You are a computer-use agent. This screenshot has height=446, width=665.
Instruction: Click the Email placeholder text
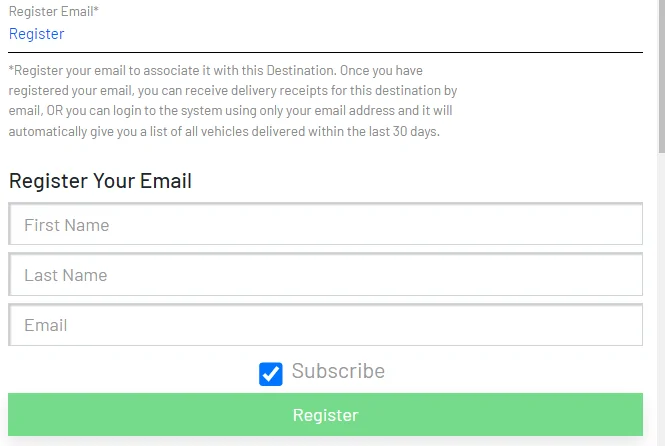pos(46,325)
